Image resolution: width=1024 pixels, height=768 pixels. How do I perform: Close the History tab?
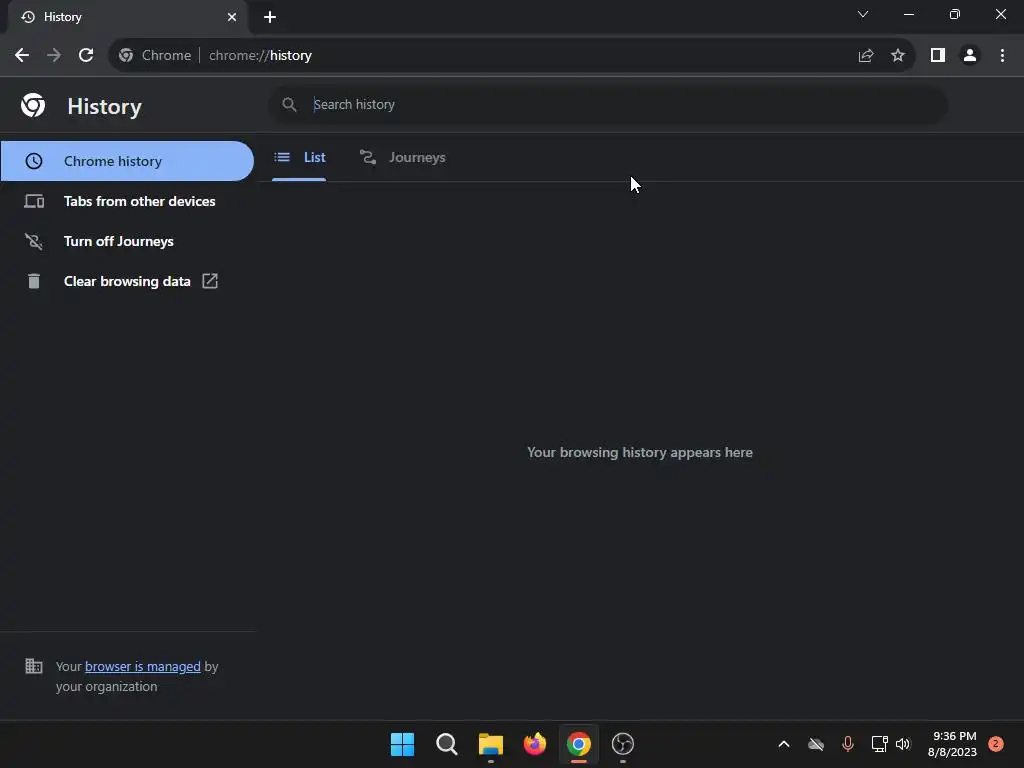click(232, 17)
